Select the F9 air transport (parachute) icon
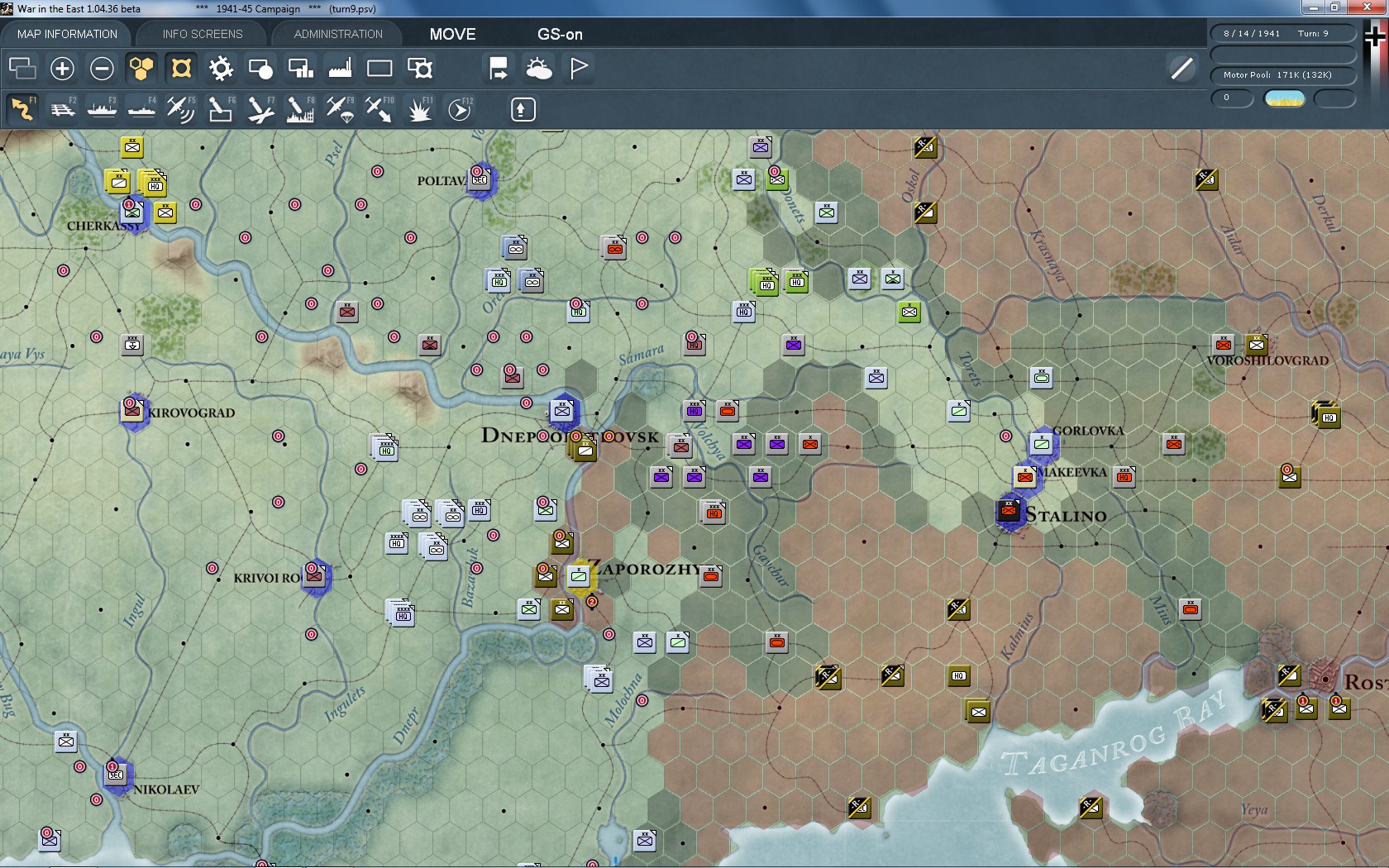 (x=340, y=108)
